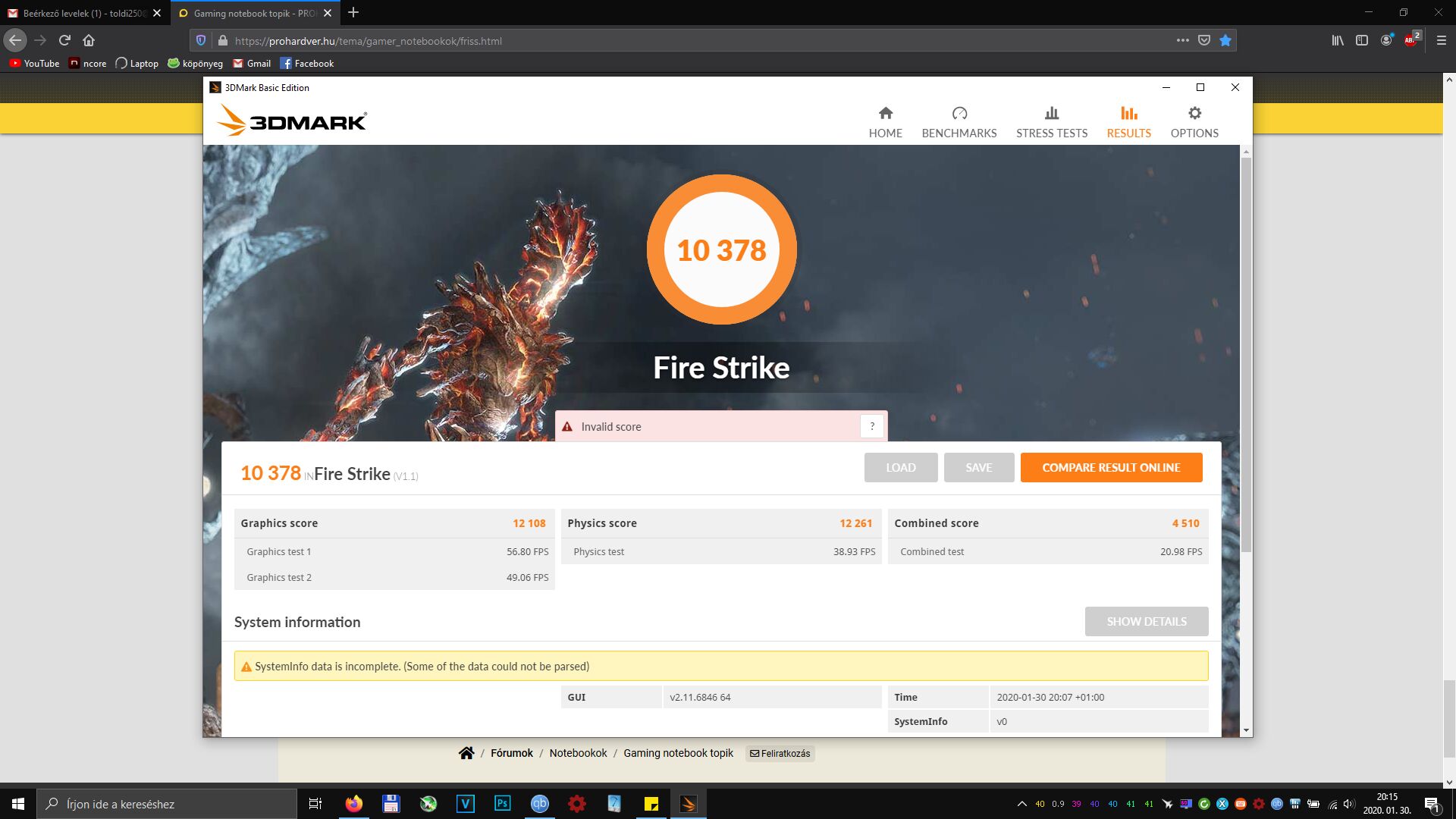Click the forum home icon in the breadcrumb
The image size is (1456, 819).
coord(466,753)
